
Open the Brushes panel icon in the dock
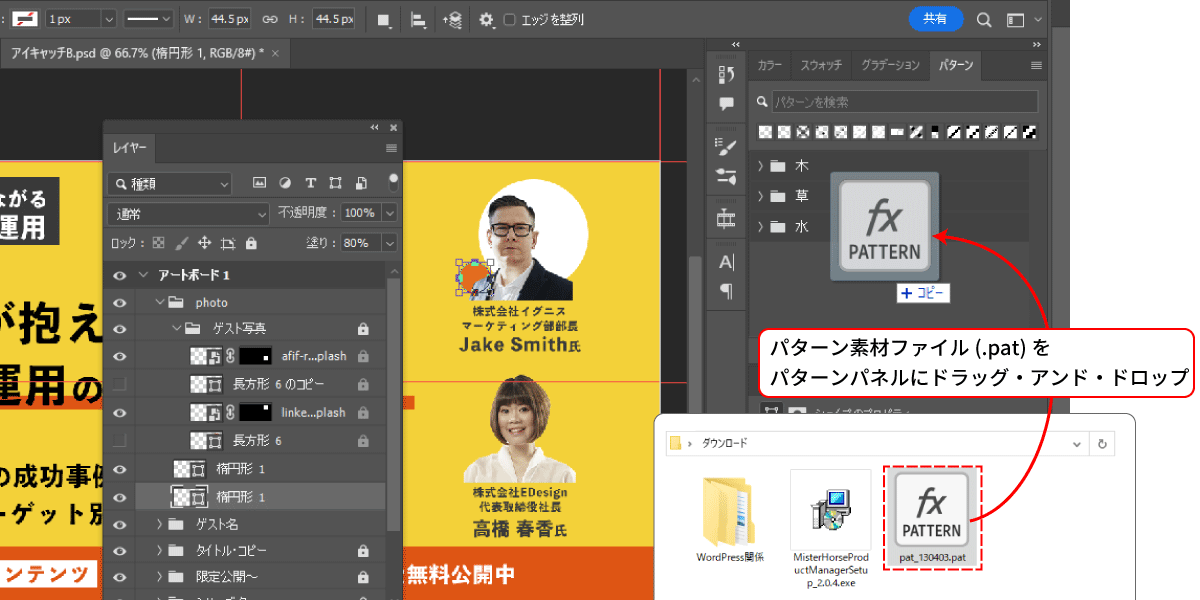[727, 146]
